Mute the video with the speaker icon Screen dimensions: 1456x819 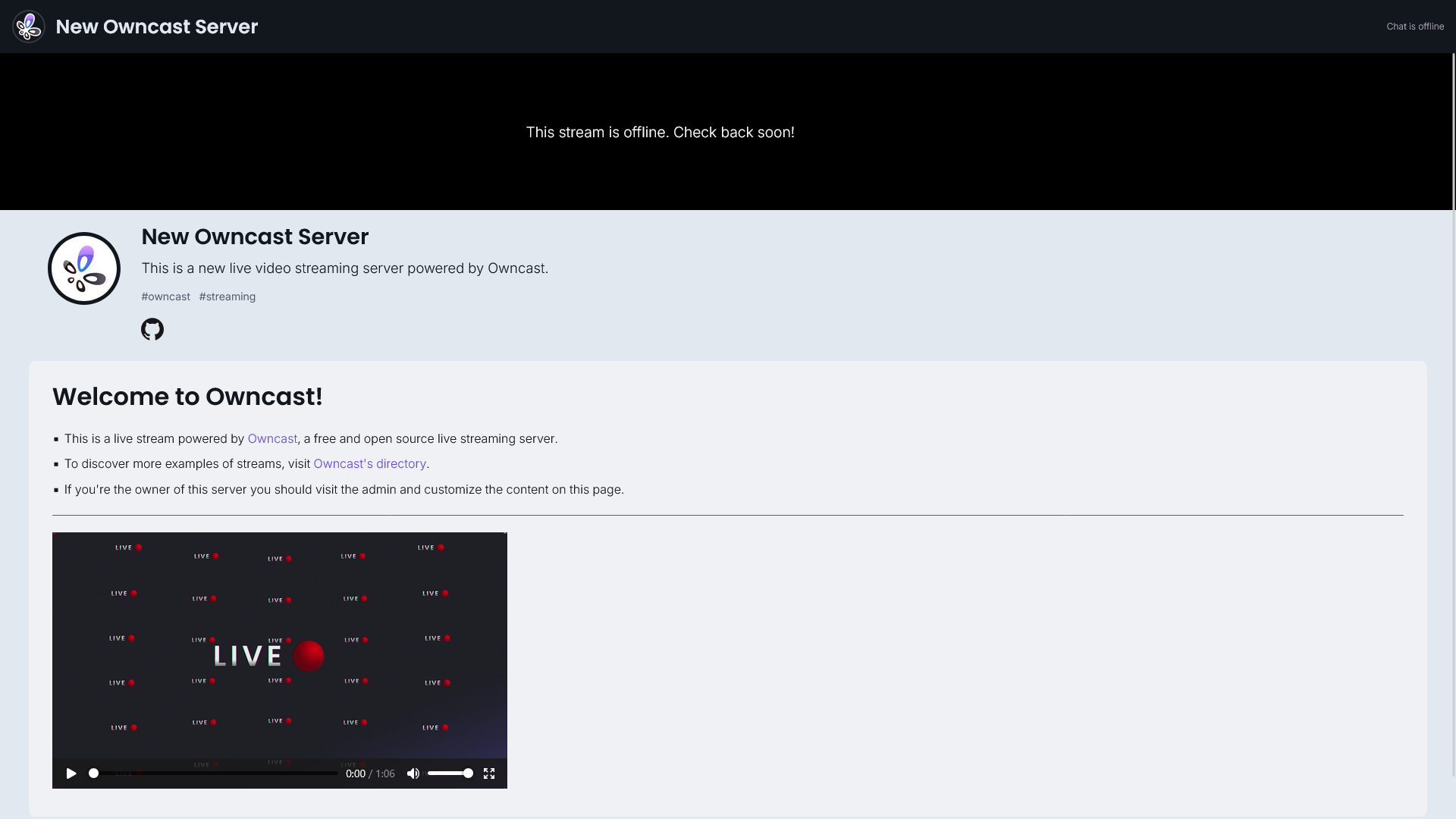coord(413,773)
